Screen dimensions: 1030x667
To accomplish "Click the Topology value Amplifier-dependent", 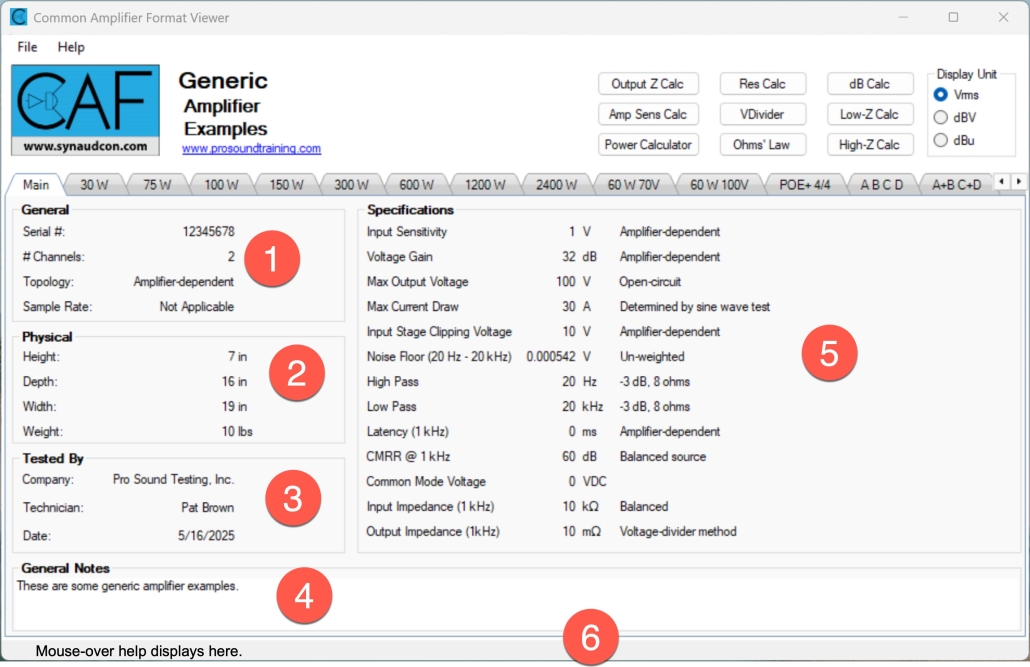I will click(x=183, y=282).
